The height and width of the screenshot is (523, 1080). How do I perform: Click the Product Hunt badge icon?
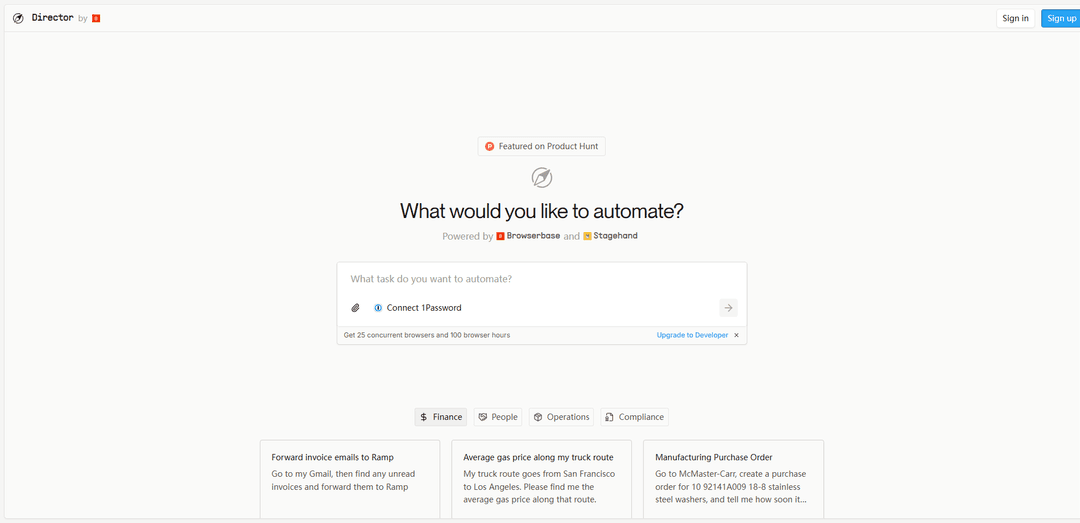[x=490, y=146]
